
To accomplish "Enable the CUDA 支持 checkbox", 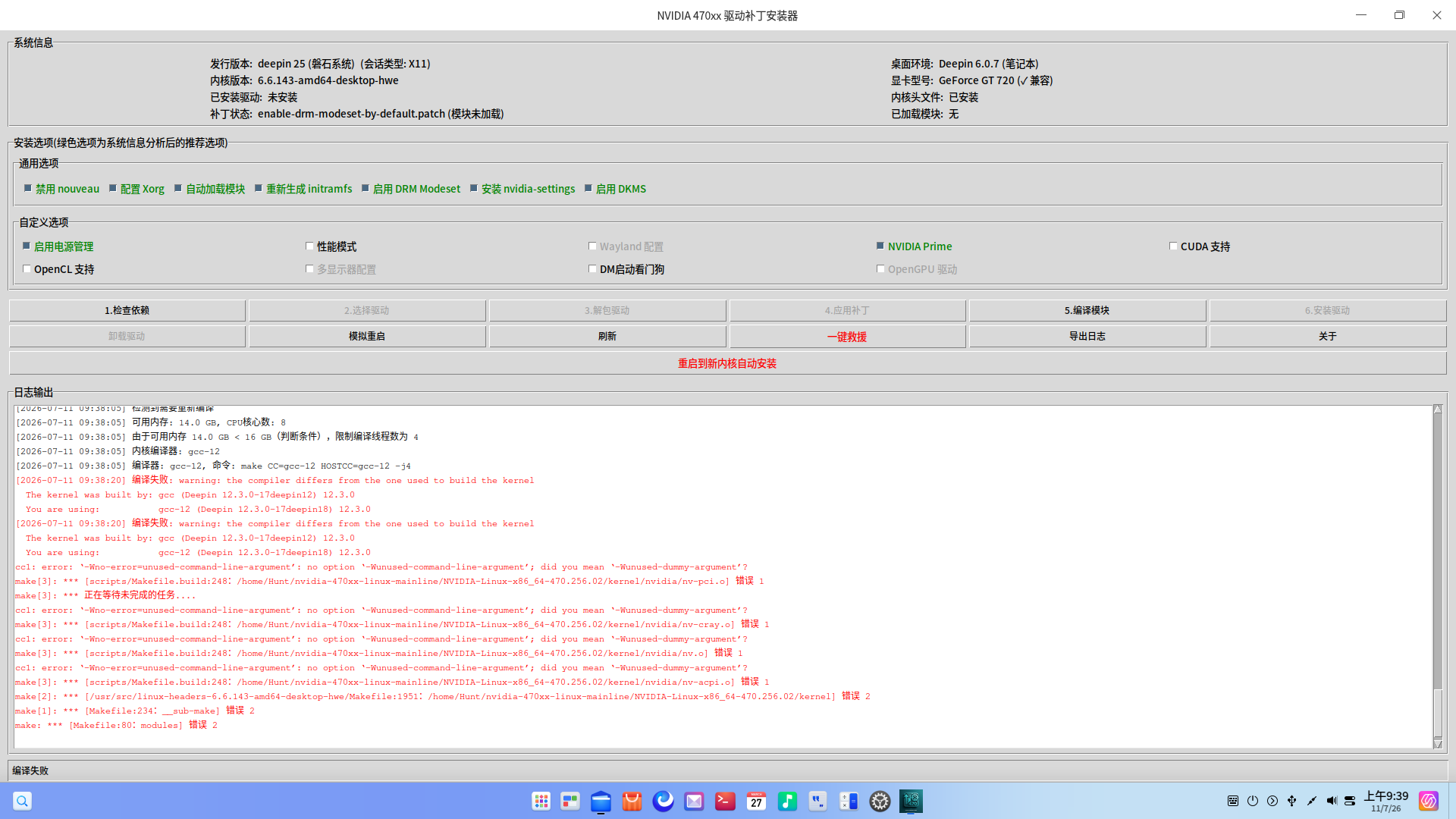I will [x=1173, y=246].
